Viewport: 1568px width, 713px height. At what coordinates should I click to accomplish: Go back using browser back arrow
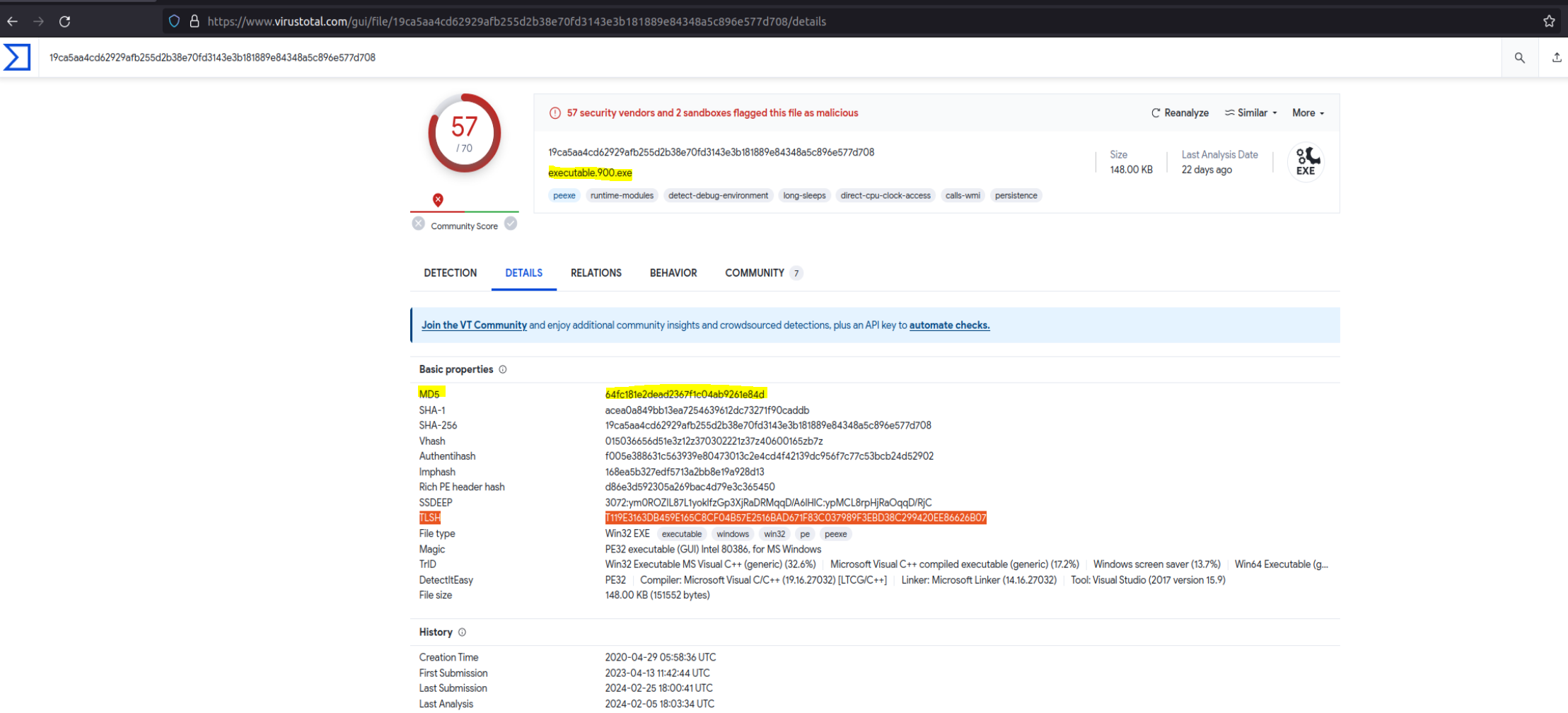click(x=12, y=21)
